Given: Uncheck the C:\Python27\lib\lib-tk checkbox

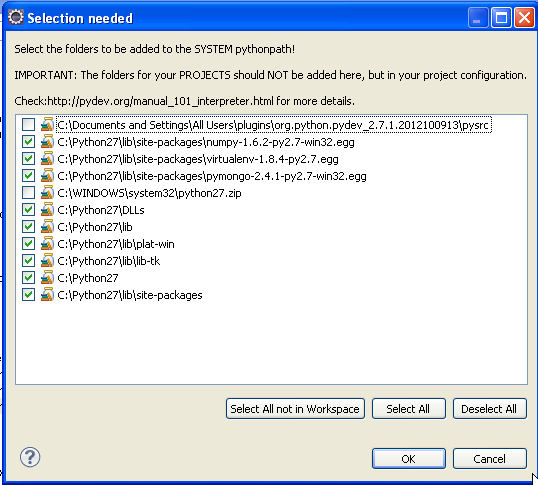Looking at the screenshot, I should [28, 261].
